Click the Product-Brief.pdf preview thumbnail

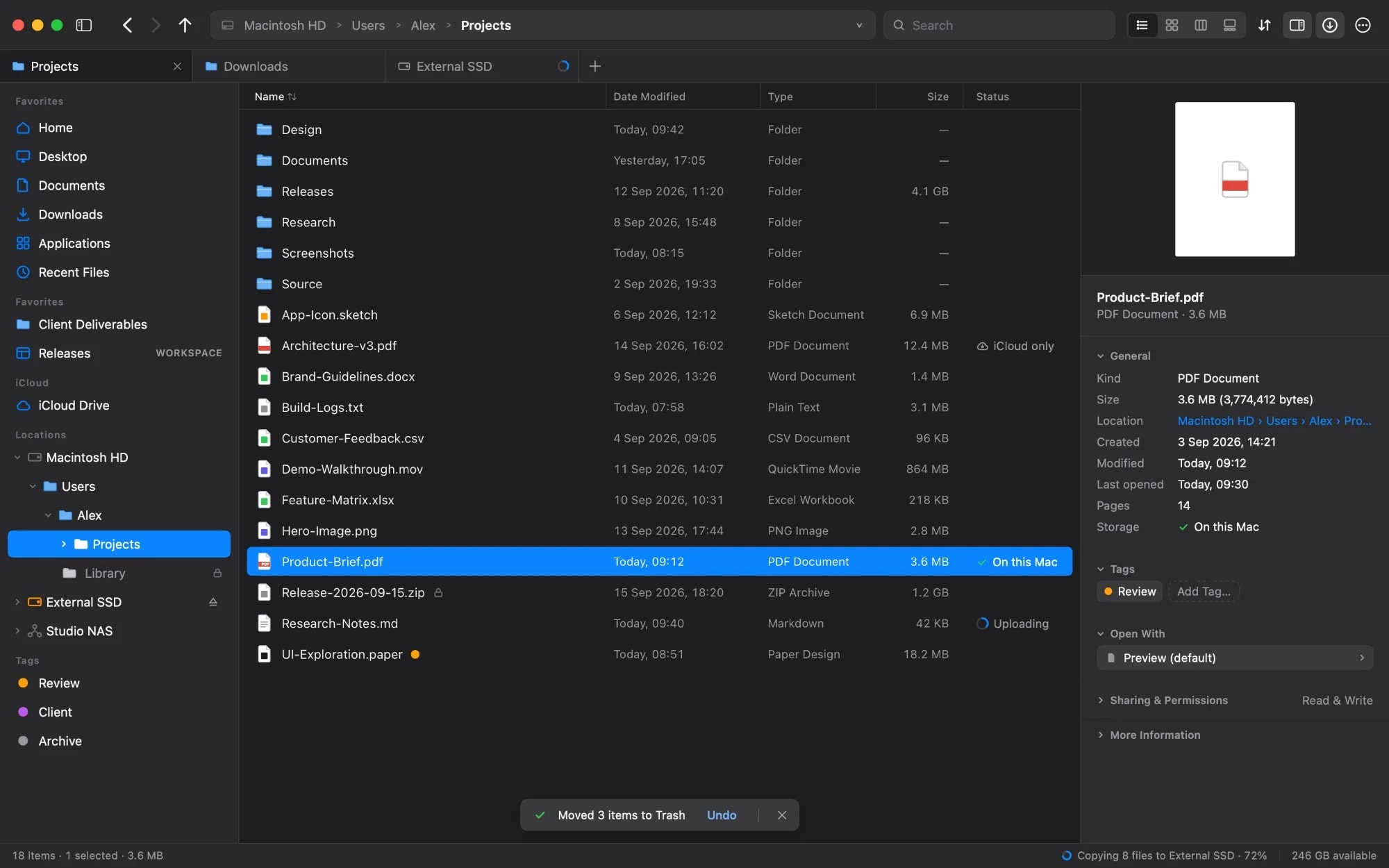pyautogui.click(x=1235, y=179)
